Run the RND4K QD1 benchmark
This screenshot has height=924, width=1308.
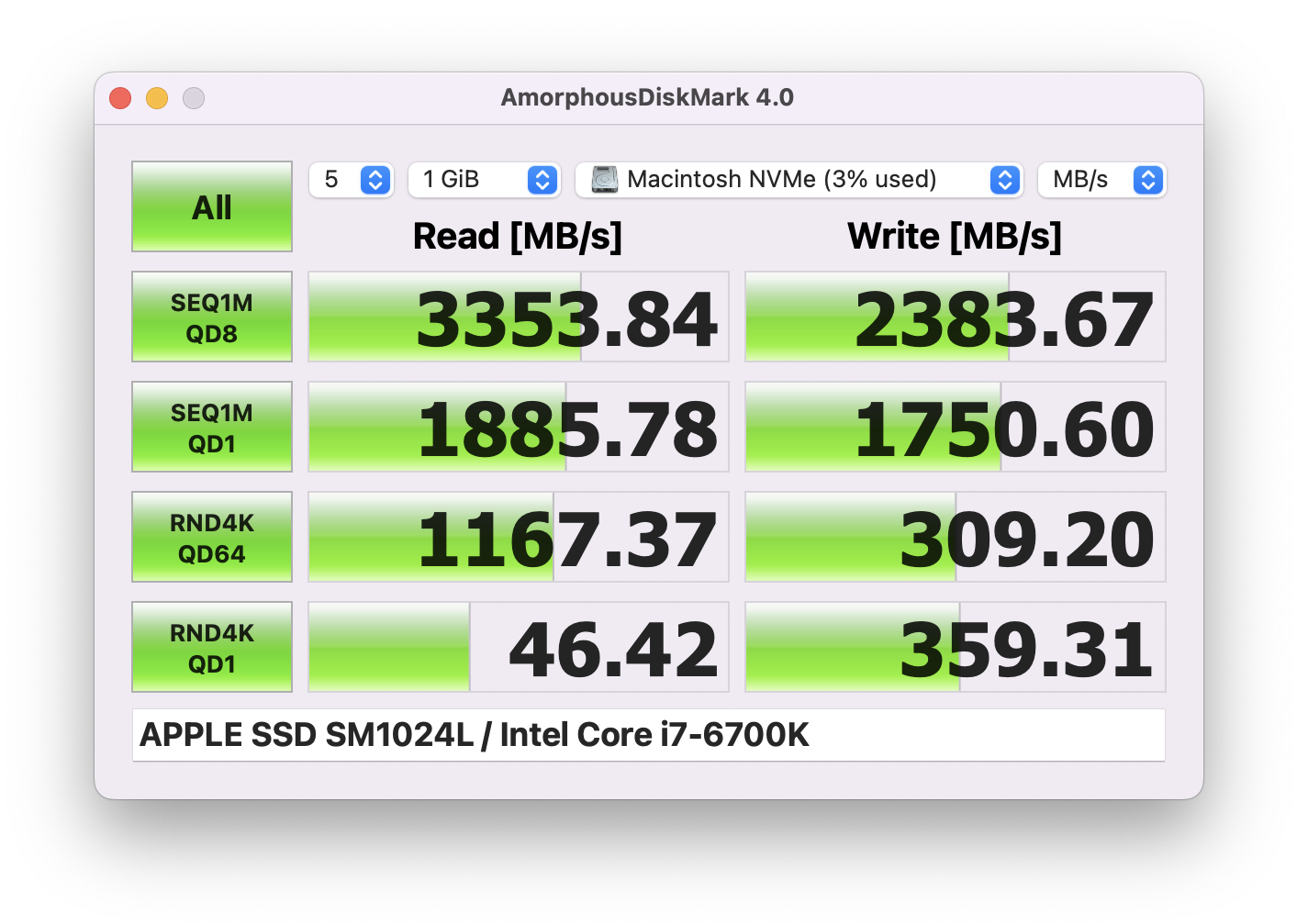tap(212, 647)
